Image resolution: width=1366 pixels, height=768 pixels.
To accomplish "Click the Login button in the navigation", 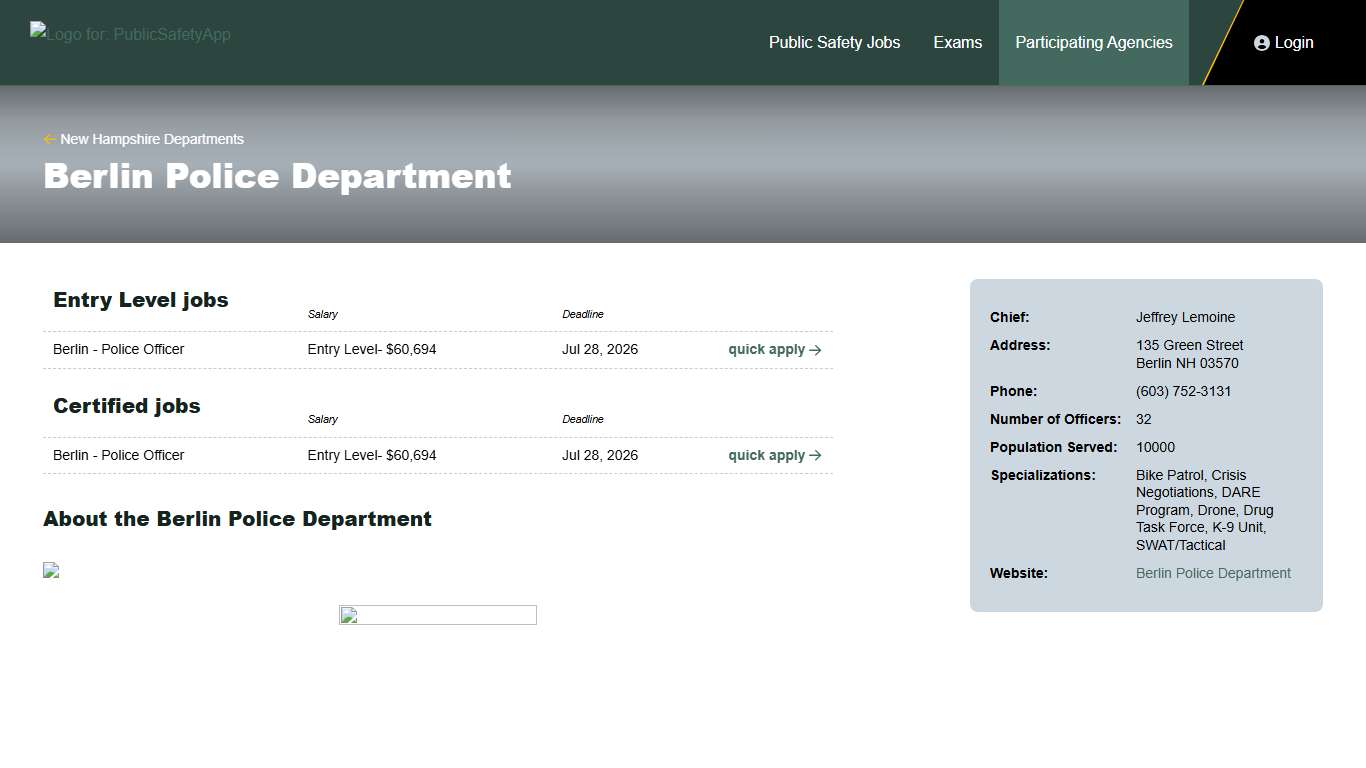I will pyautogui.click(x=1283, y=42).
